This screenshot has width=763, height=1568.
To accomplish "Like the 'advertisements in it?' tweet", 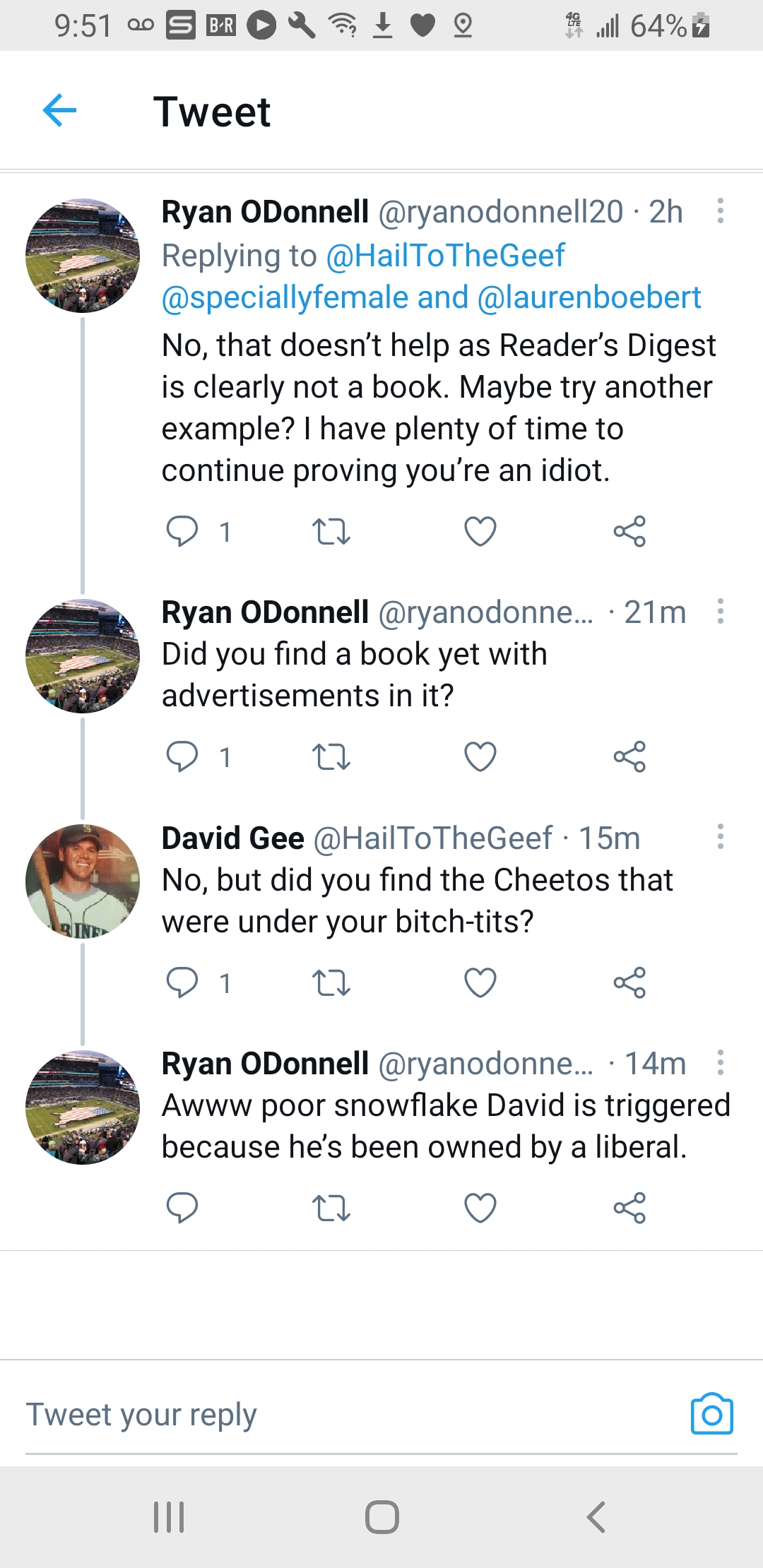I will (480, 756).
